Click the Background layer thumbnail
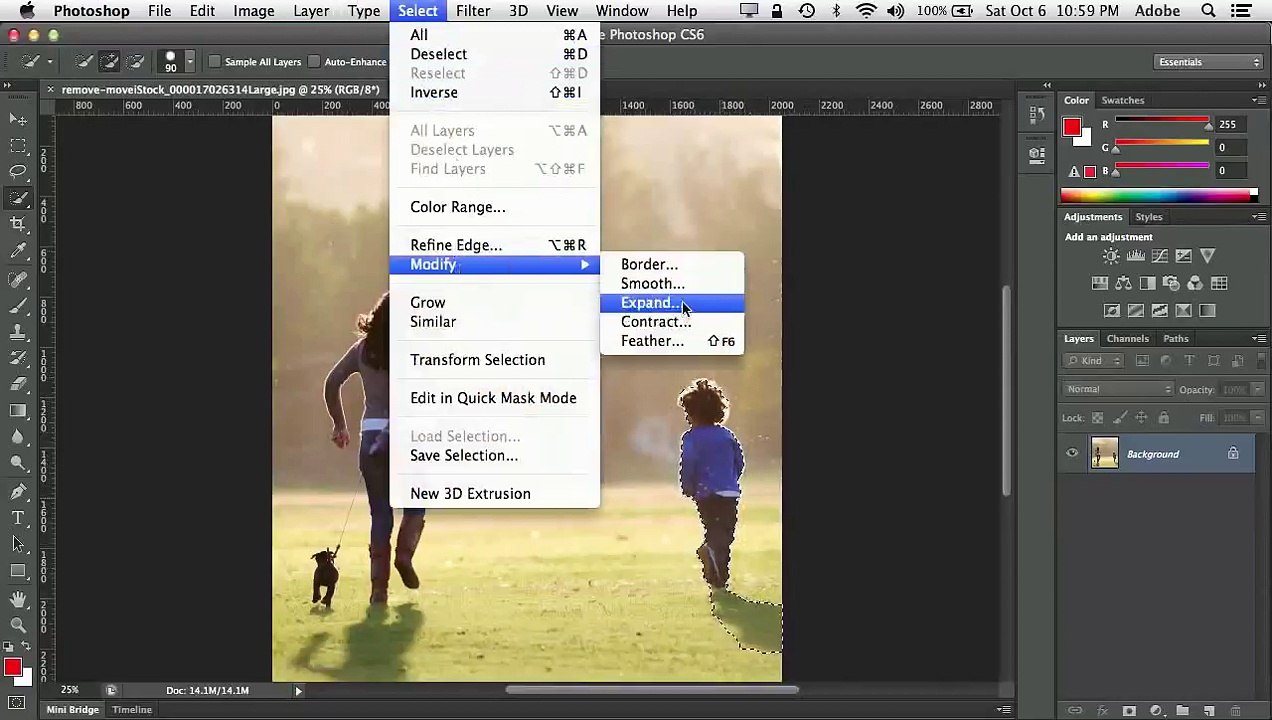 (x=1105, y=454)
